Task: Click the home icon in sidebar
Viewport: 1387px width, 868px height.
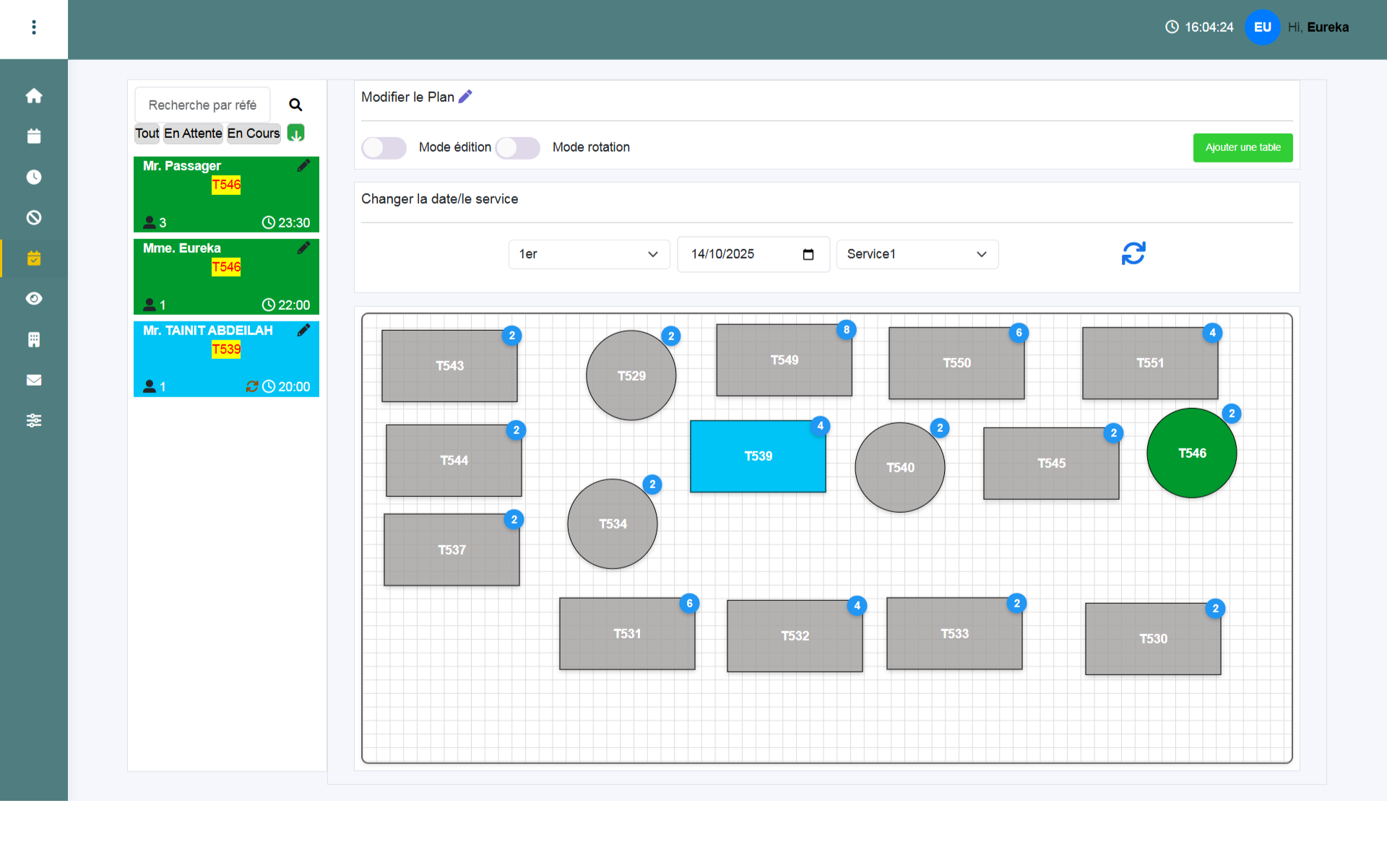Action: click(34, 96)
